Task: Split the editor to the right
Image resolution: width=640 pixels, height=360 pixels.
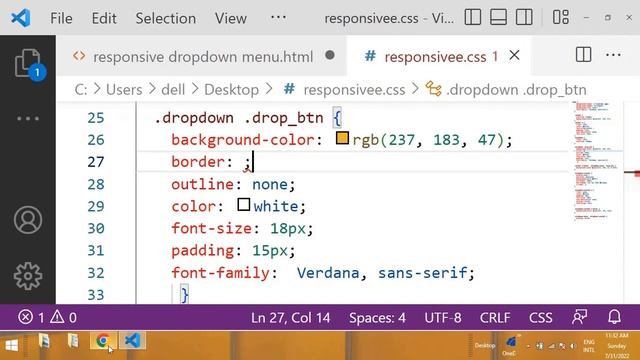Action: [583, 55]
